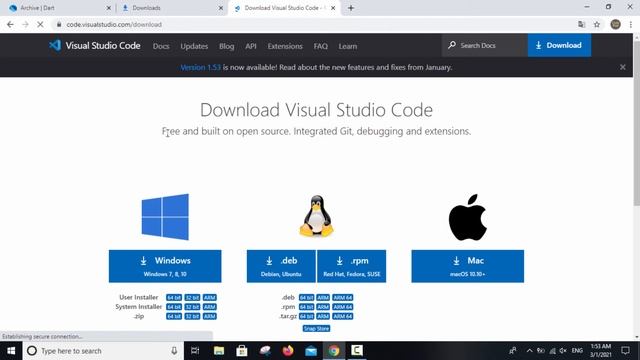Open the Docs menu item
Screen dimensions: 640x360
[x=161, y=46]
